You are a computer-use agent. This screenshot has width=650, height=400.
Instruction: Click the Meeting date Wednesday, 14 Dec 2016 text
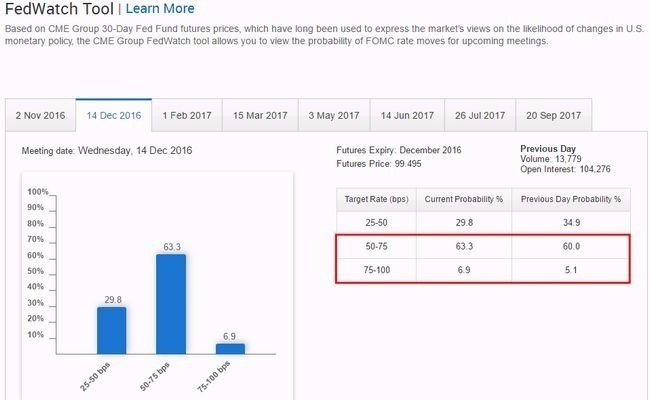(107, 150)
